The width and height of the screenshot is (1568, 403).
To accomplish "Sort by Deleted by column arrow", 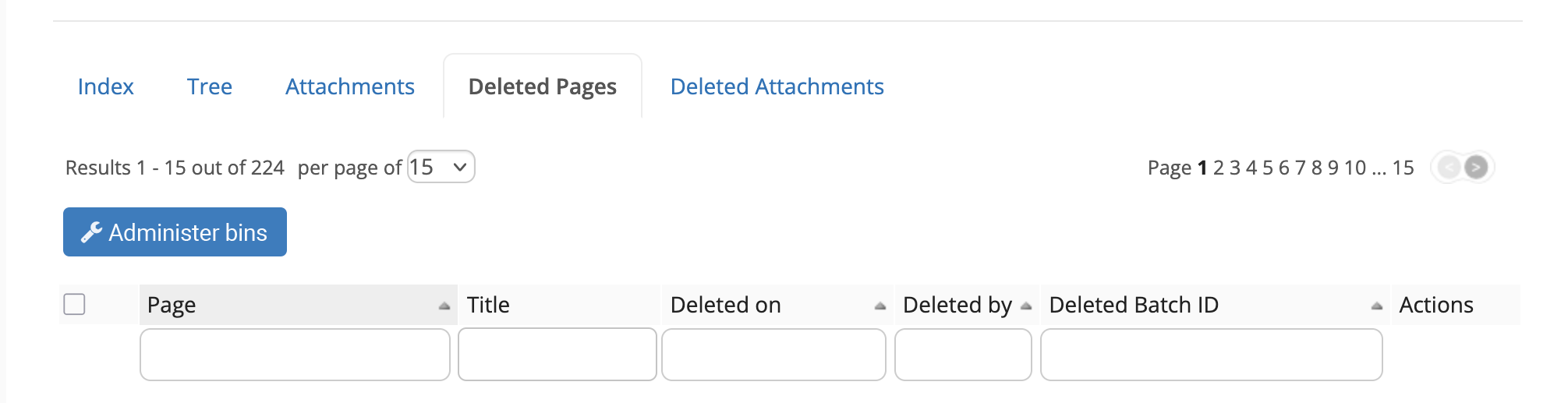I will pyautogui.click(x=1026, y=306).
